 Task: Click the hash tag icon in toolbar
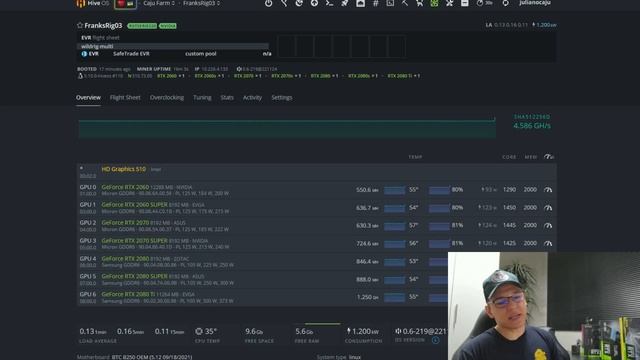(x=376, y=3)
